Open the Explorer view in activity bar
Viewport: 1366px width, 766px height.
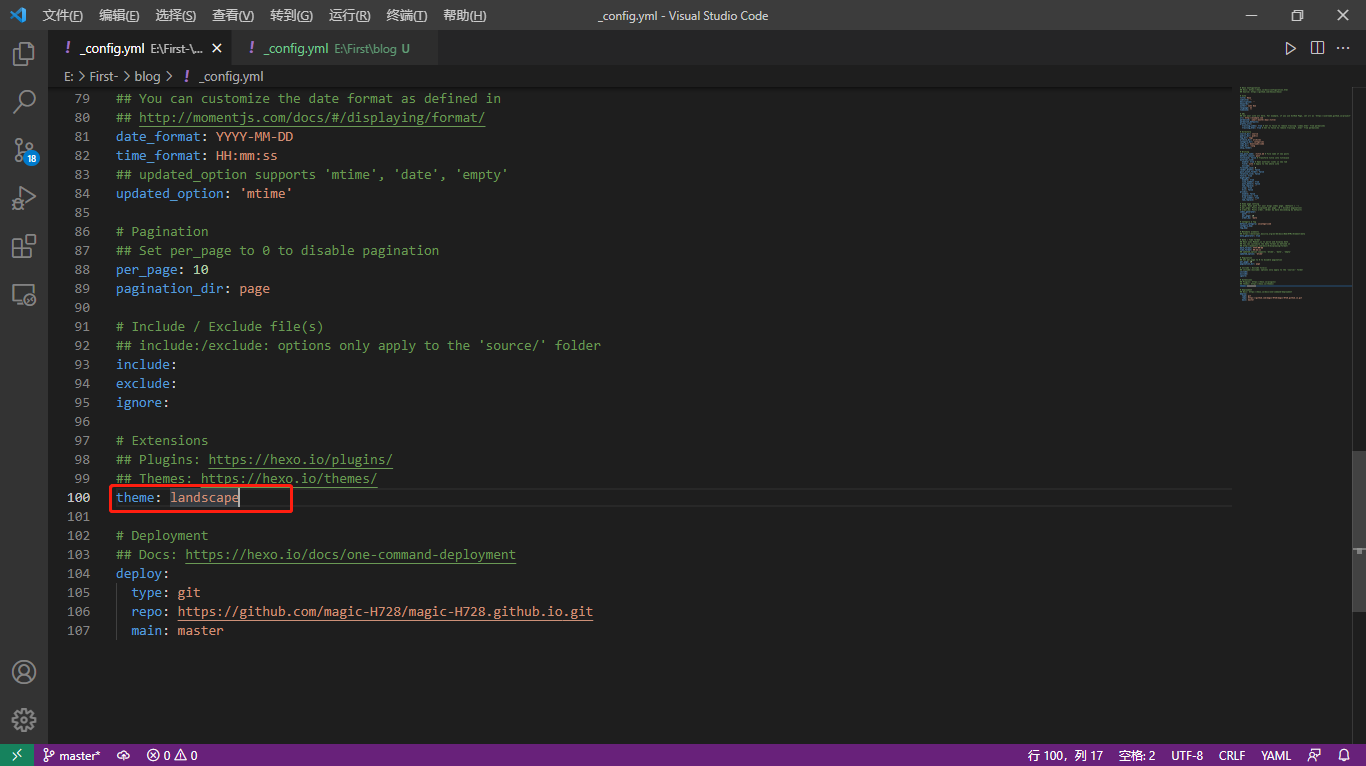point(24,54)
